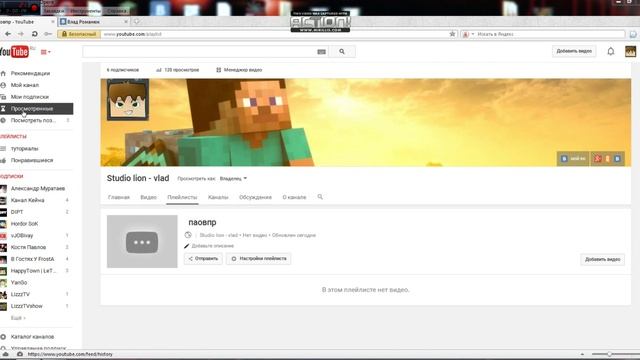Open the notifications bell
Image resolution: width=640 pixels, height=360 pixels.
point(611,51)
